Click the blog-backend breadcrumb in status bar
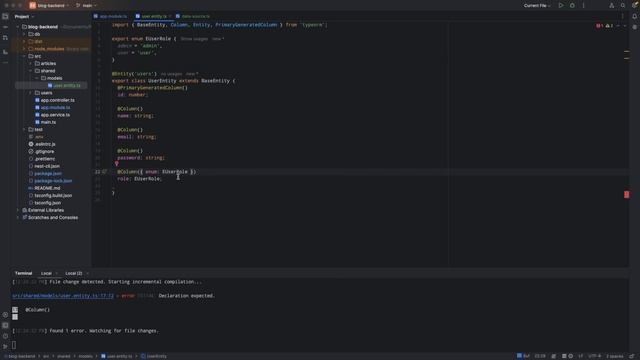 (20, 356)
